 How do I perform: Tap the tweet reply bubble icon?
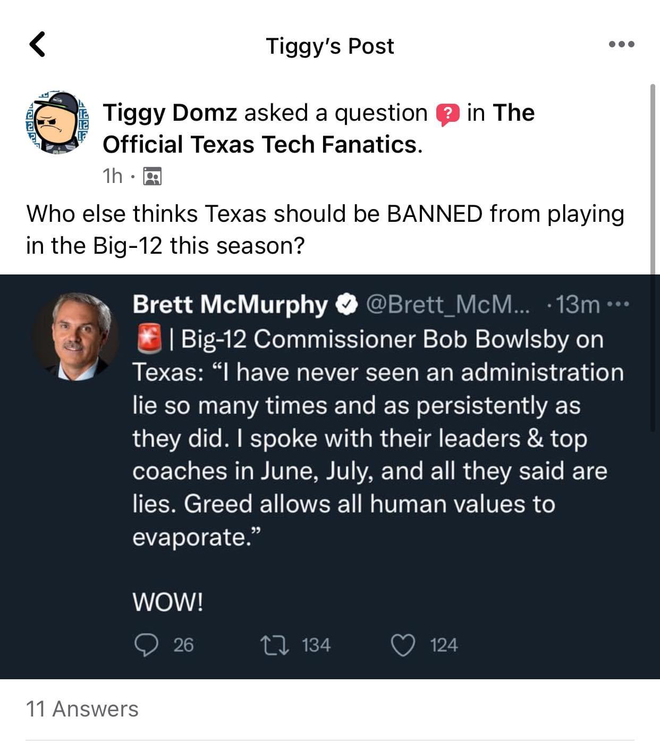point(145,645)
